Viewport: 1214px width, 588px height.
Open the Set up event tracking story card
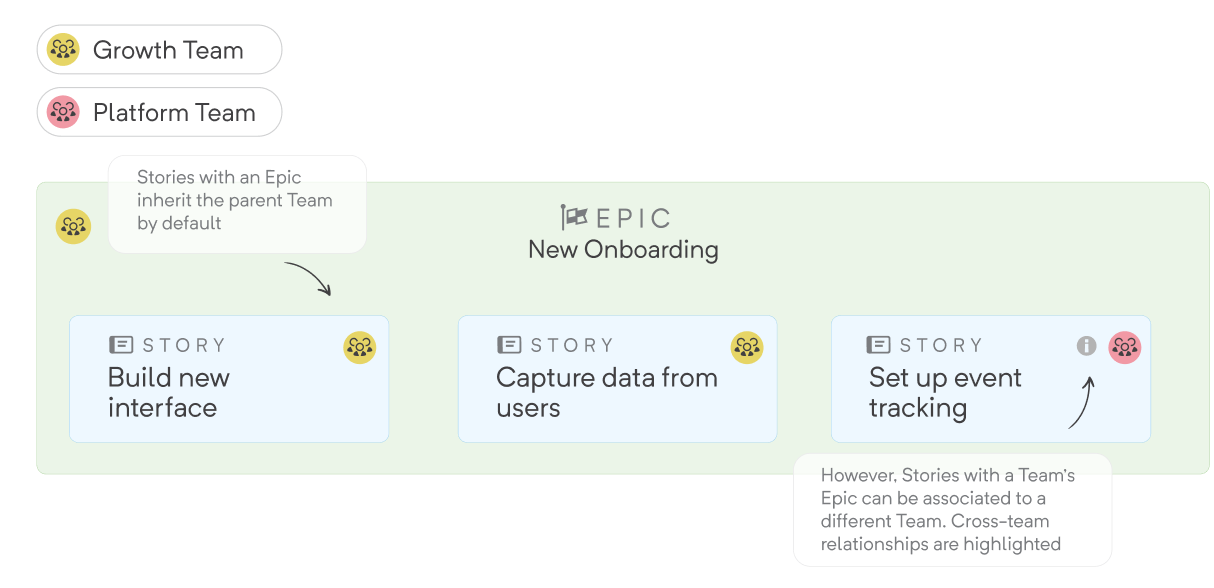pyautogui.click(x=991, y=379)
